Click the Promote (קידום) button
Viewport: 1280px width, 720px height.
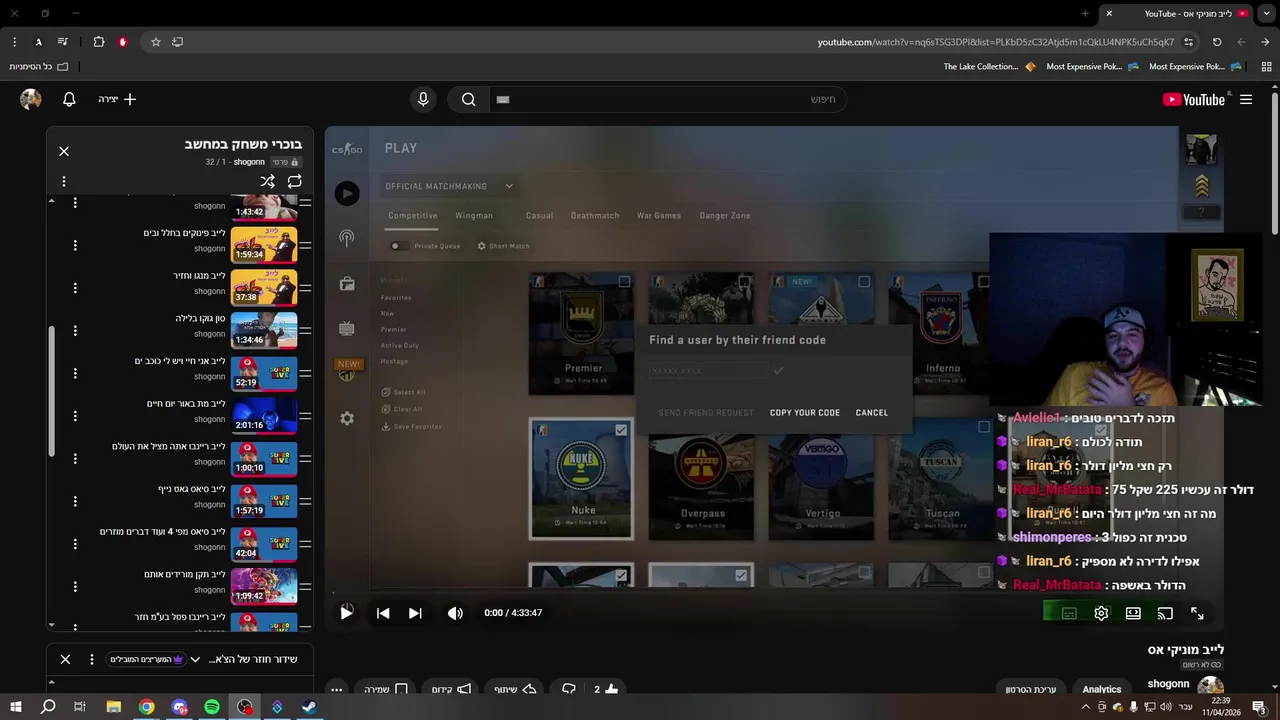[x=452, y=689]
